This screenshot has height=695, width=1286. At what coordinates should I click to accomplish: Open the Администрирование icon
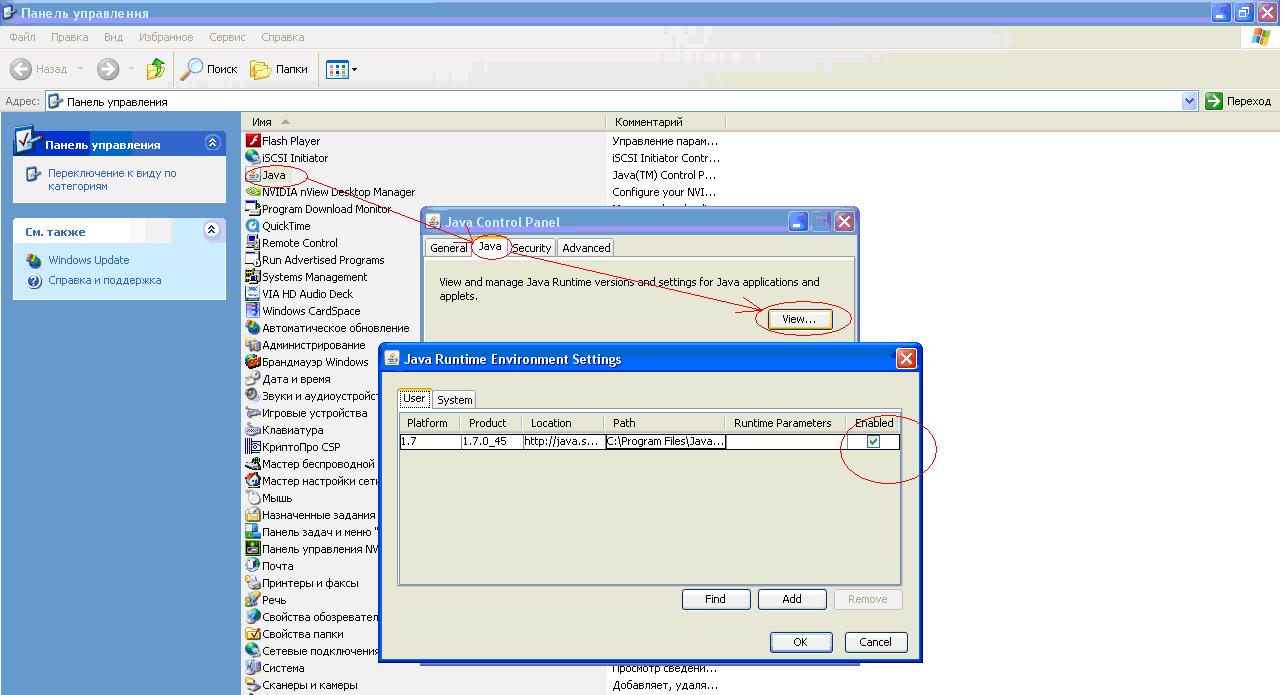tap(253, 345)
